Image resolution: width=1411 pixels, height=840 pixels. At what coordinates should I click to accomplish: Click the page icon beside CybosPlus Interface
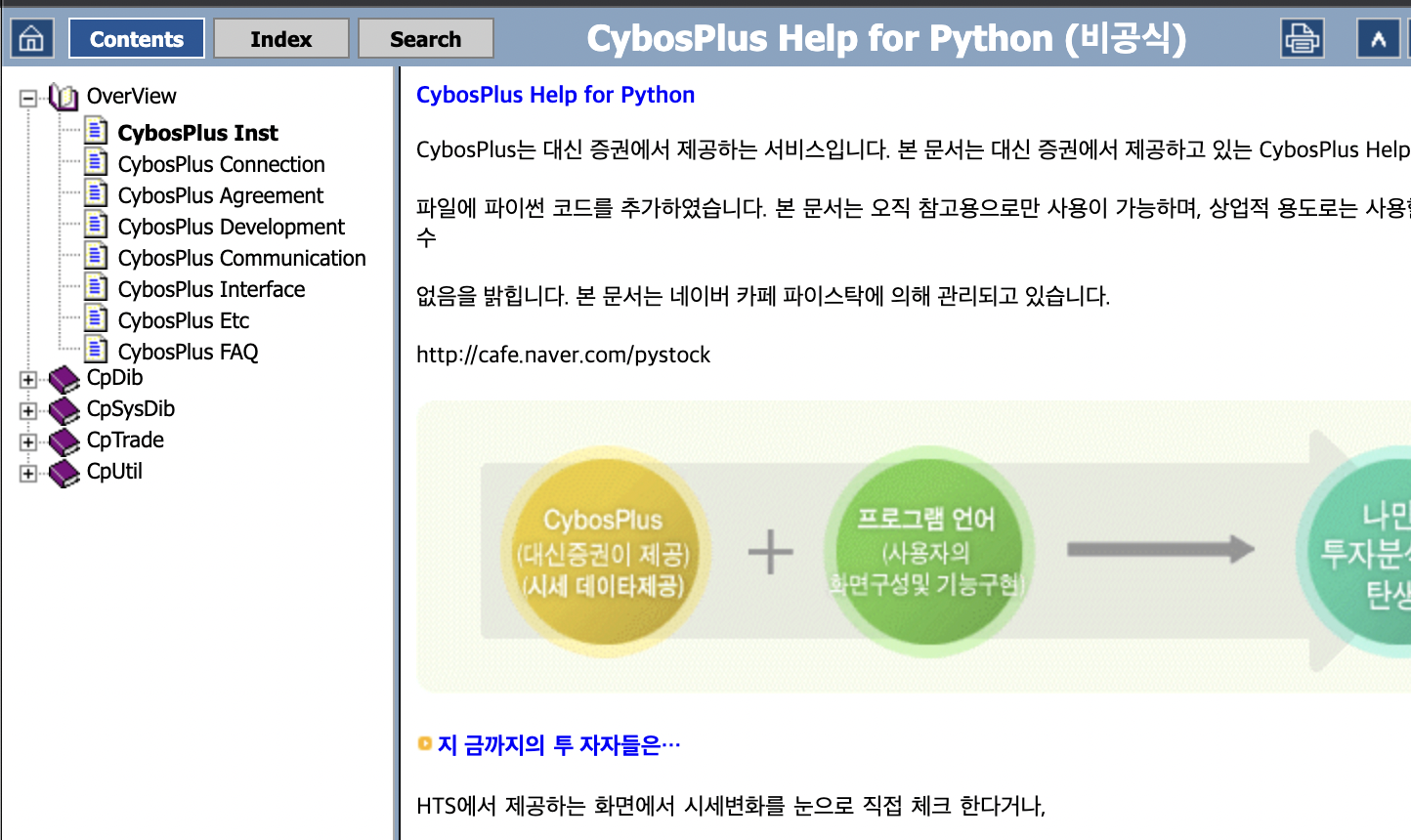97,288
